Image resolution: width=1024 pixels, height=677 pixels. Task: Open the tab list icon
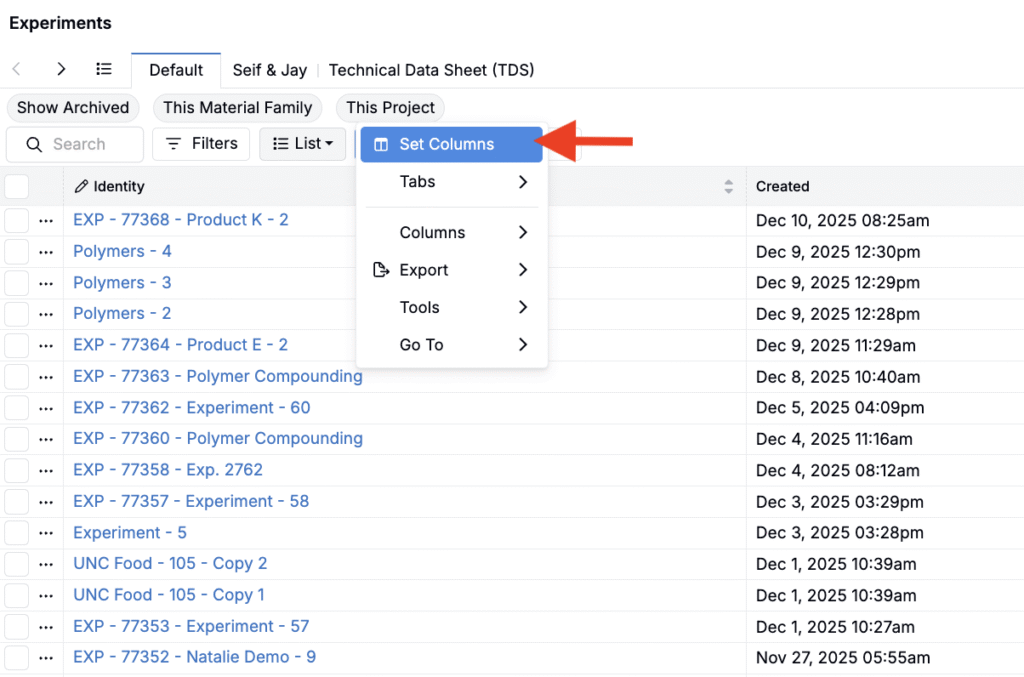(x=104, y=69)
